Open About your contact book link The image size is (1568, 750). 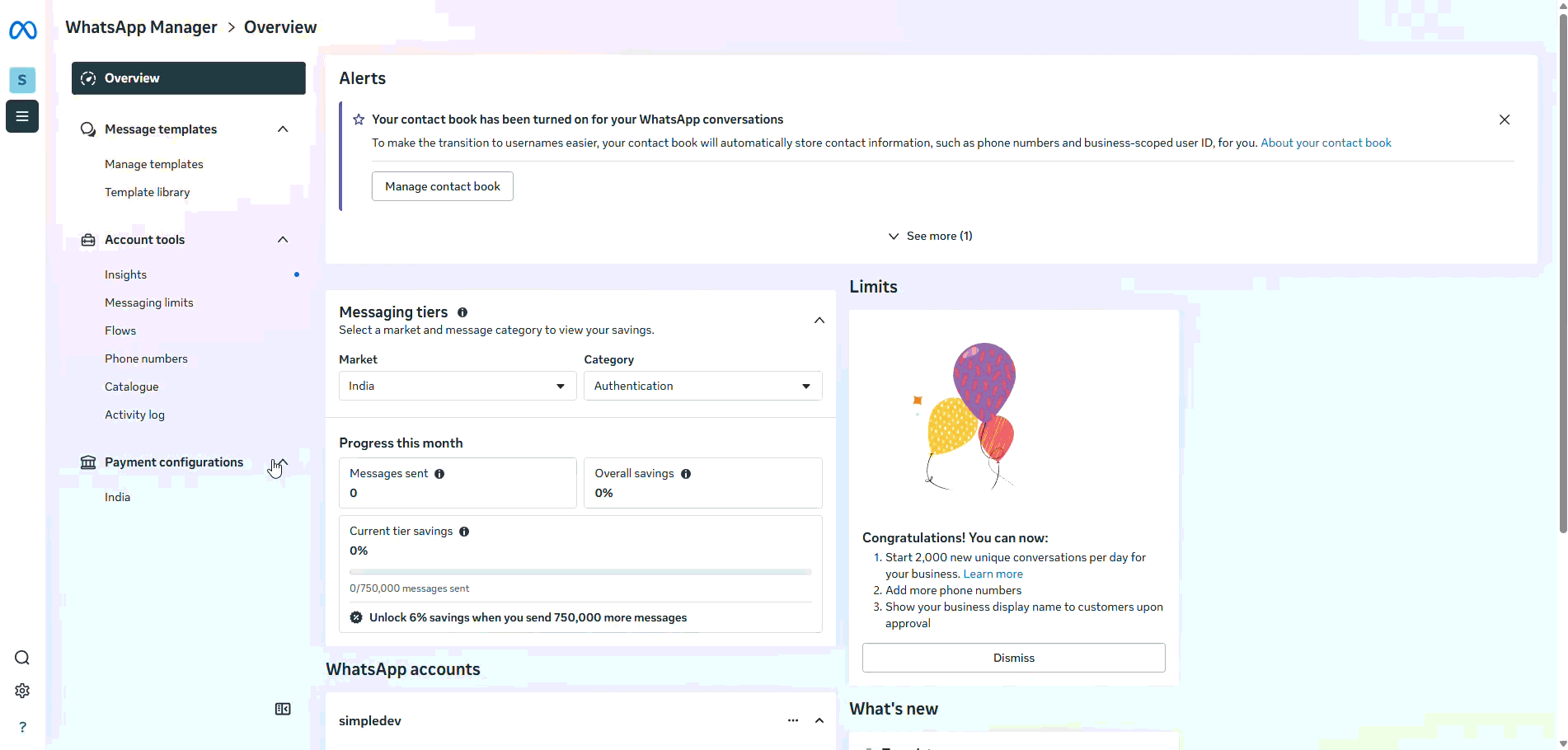point(1326,143)
